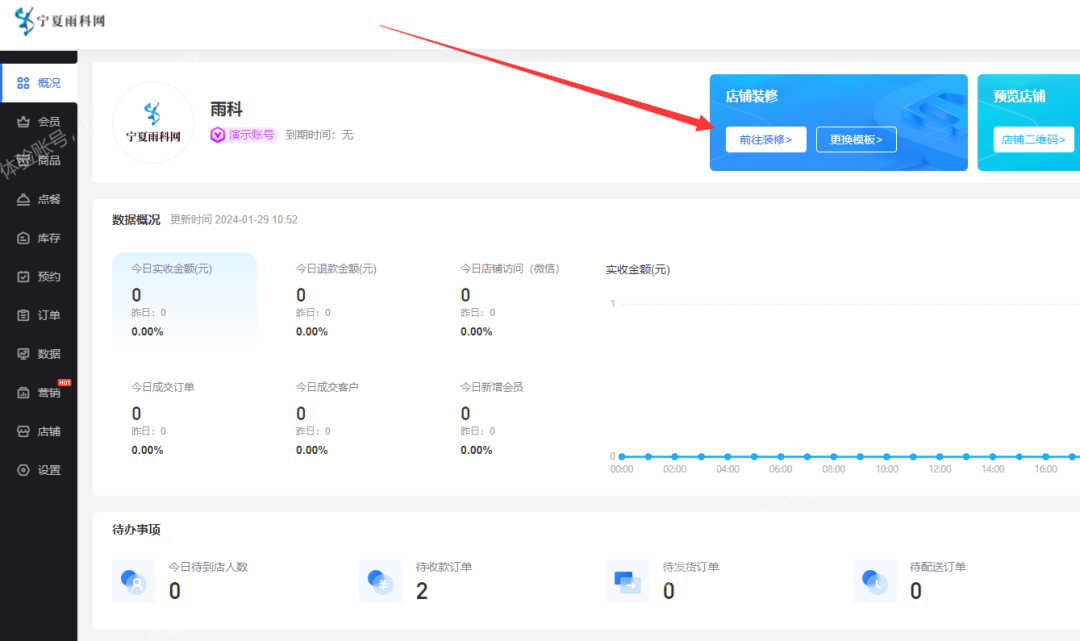Image resolution: width=1080 pixels, height=641 pixels.
Task: Open the 会员 menu label
Action: tap(49, 122)
